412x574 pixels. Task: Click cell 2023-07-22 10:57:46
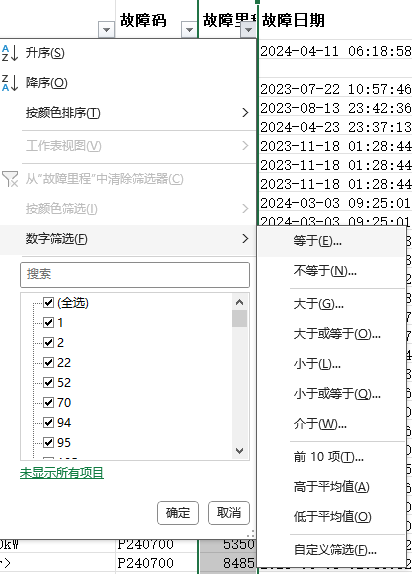(x=336, y=89)
